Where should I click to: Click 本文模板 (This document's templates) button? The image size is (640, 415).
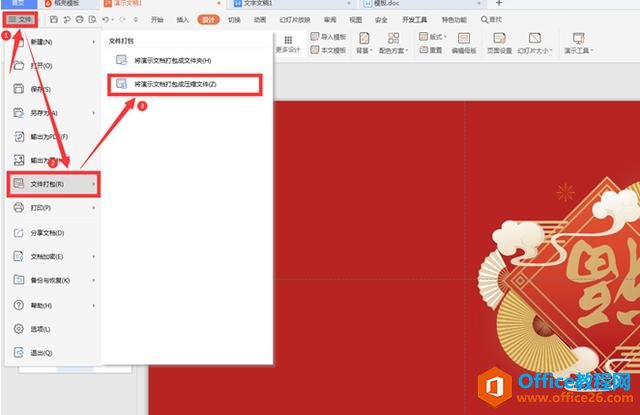click(329, 50)
